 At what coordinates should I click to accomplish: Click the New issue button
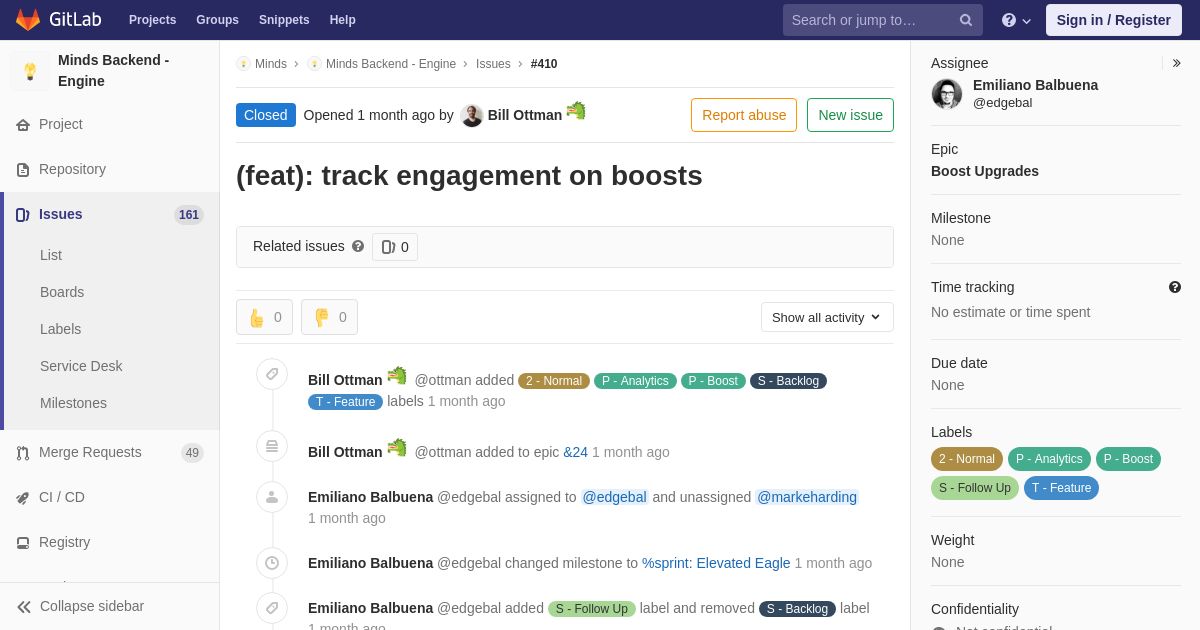coord(850,115)
